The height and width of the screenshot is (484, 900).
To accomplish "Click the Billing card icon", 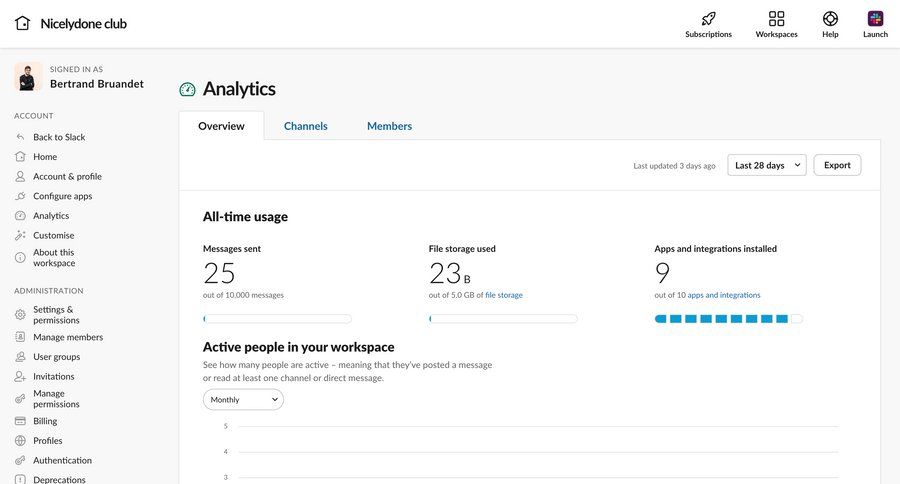I will click(x=20, y=421).
